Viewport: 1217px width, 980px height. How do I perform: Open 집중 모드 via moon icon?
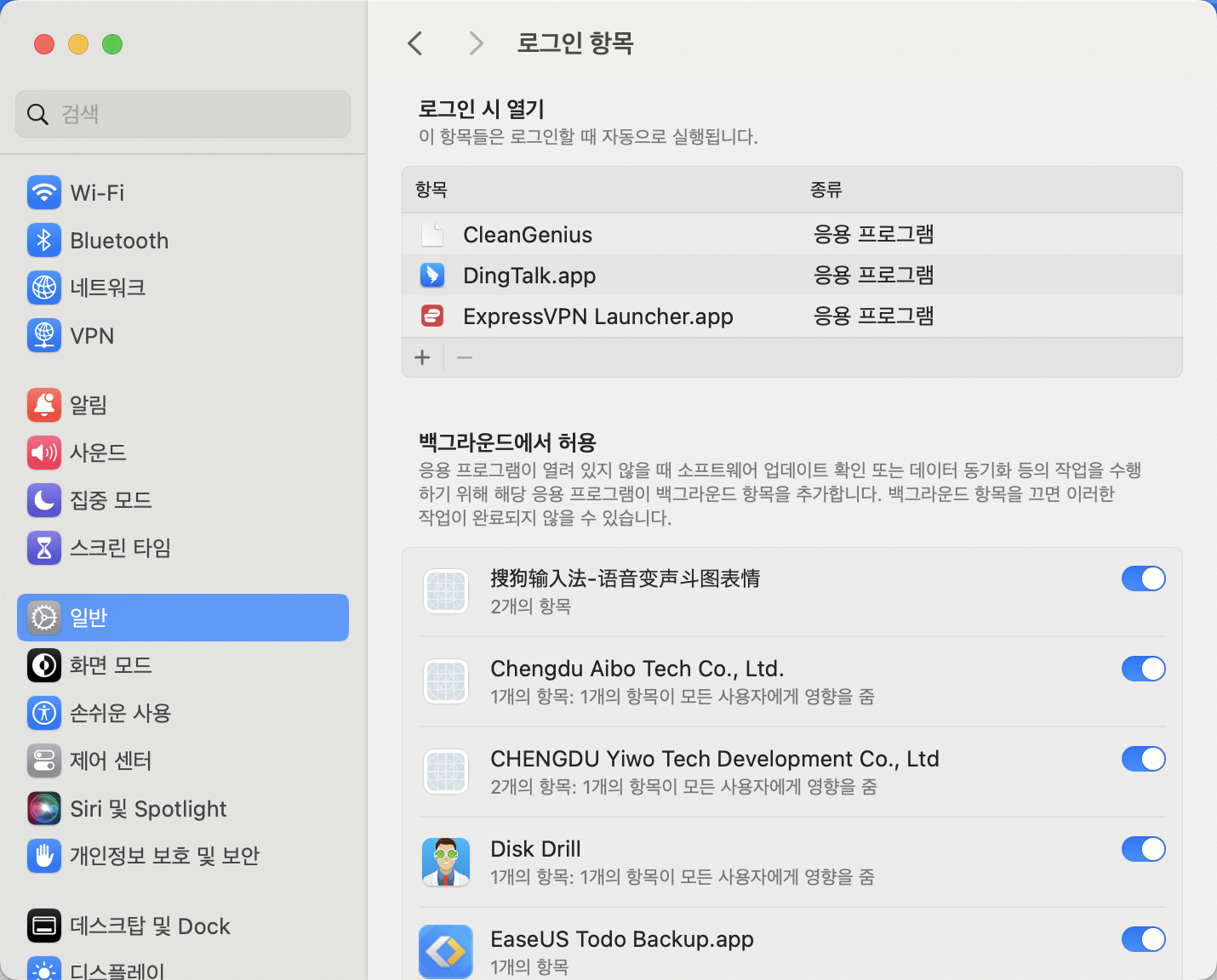(44, 500)
